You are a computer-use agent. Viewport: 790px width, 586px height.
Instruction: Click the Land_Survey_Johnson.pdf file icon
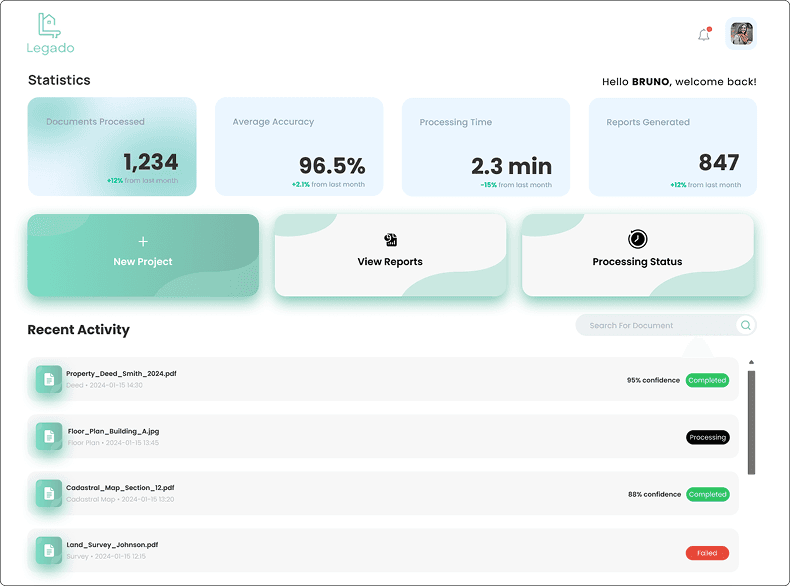point(48,550)
